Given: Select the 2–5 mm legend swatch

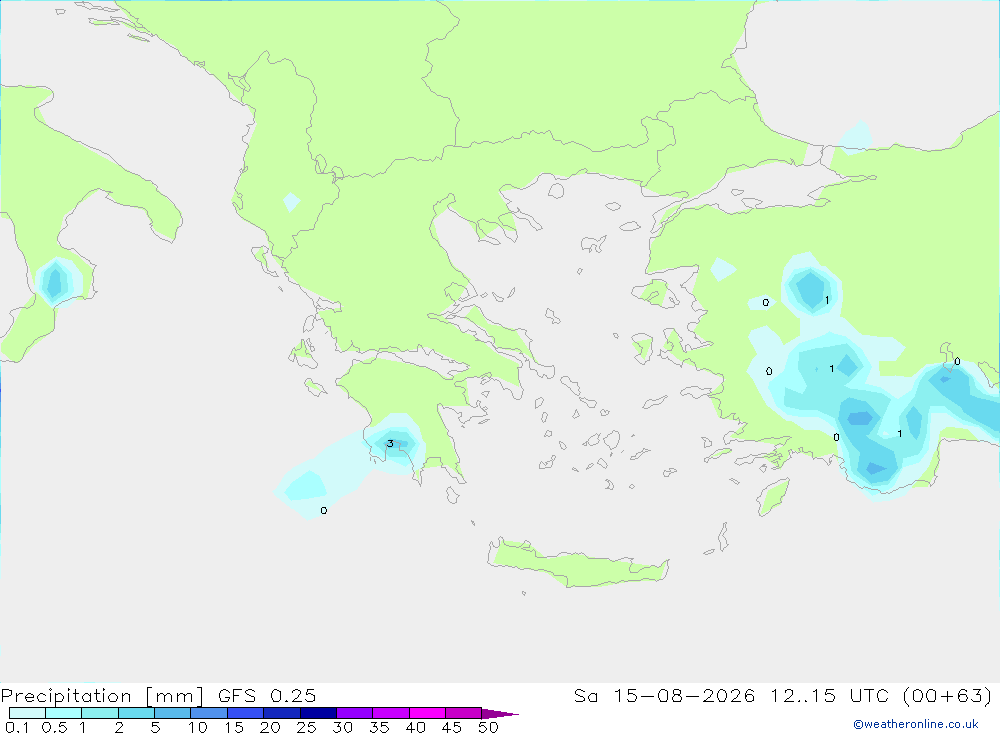Looking at the screenshot, I should point(136,713).
